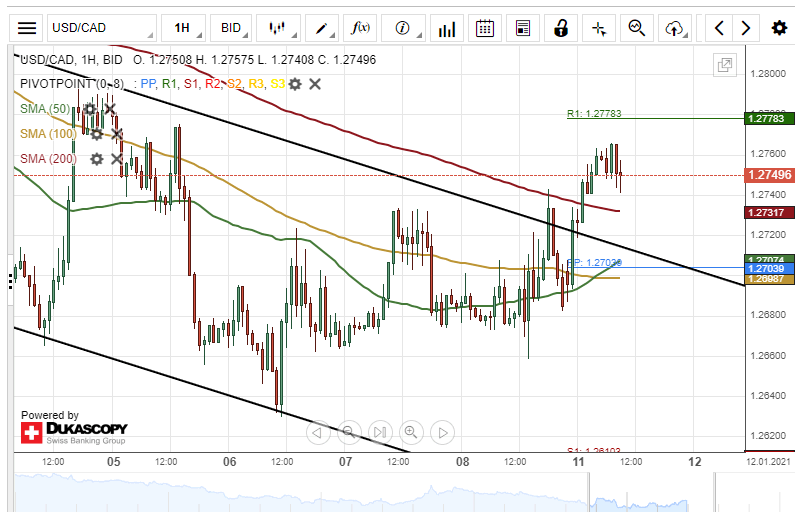Viewport: 799px width, 521px height.
Task: Click the chart magnifier zoom icon
Action: [637, 28]
